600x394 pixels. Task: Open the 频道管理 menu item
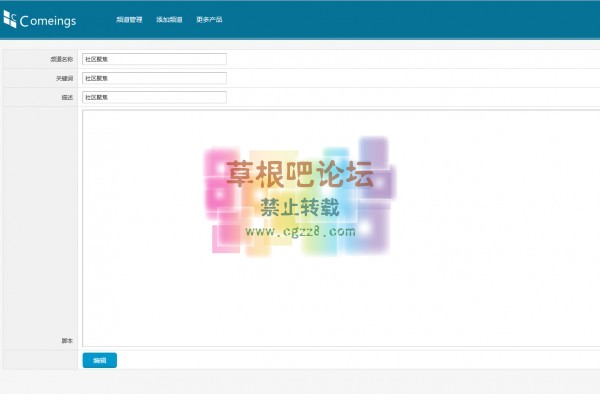pos(129,20)
